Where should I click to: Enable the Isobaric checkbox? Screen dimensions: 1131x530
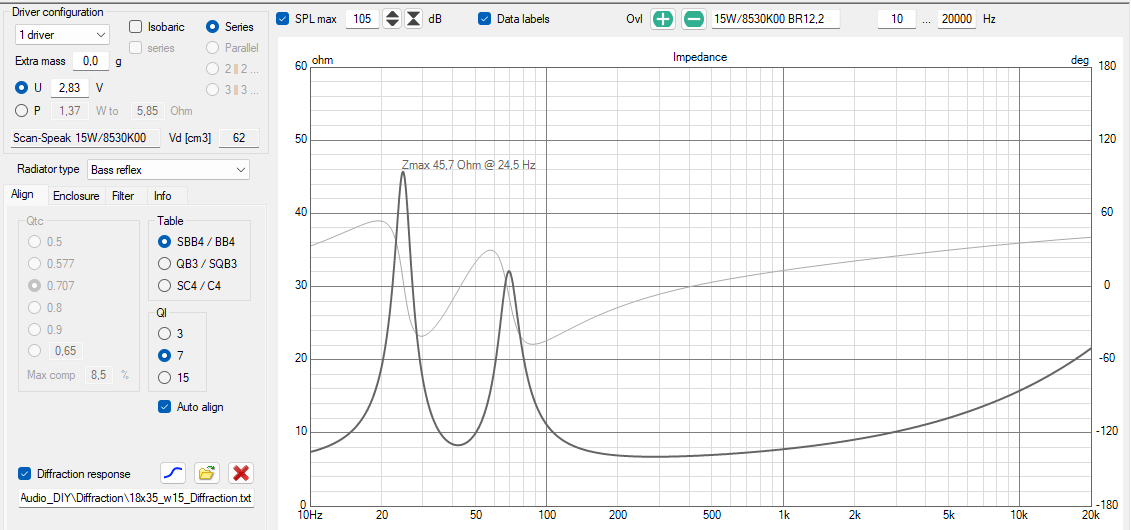[x=135, y=27]
